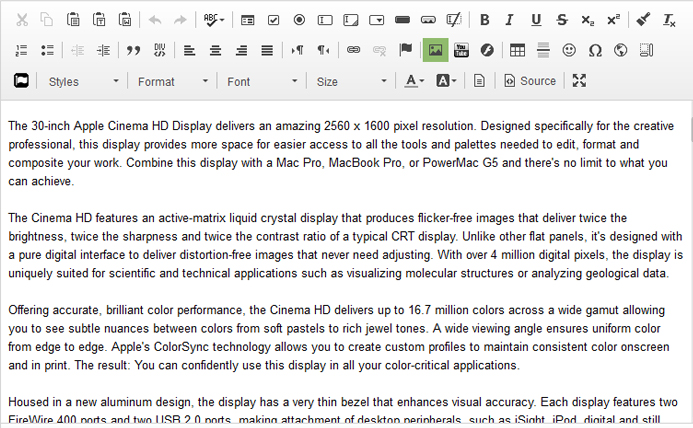This screenshot has width=693, height=428.
Task: Toggle Bold formatting
Action: point(484,20)
